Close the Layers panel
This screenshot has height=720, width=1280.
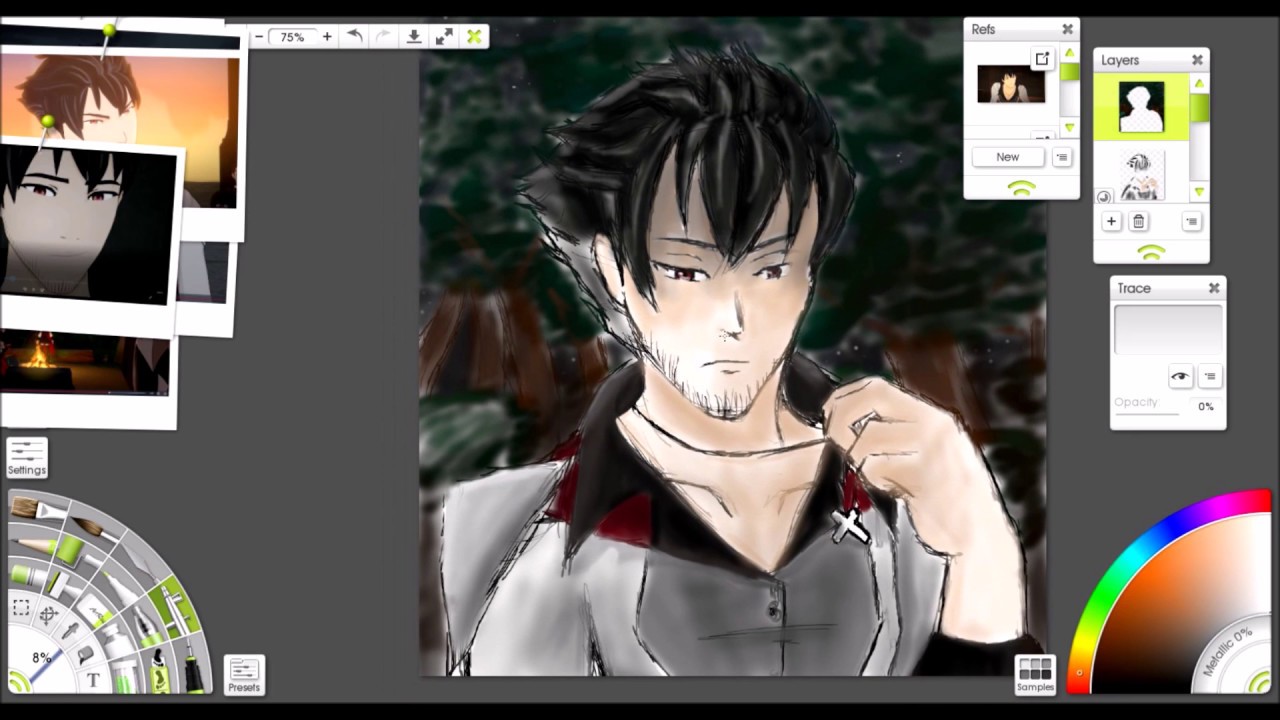(x=1197, y=60)
